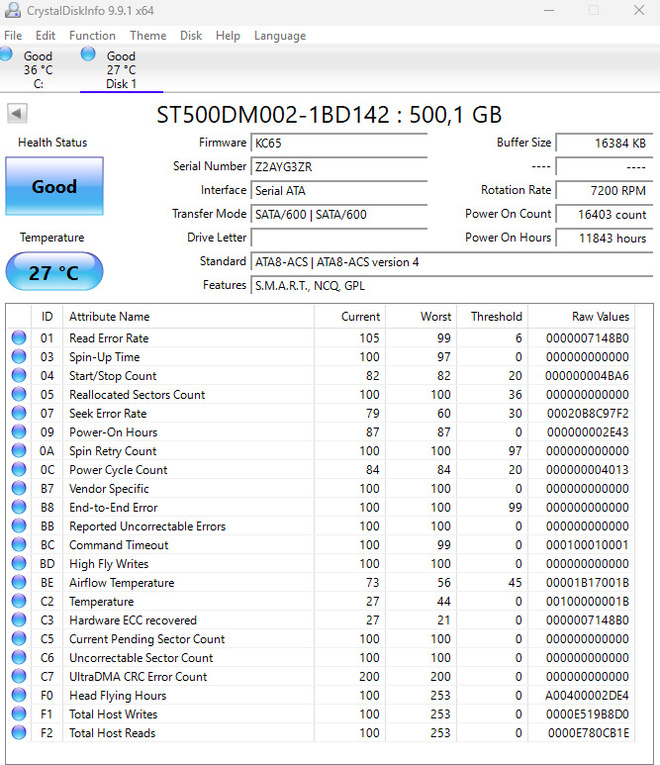Viewport: 660px width, 765px height.
Task: Click the status orb for Seek Error Rate
Action: point(19,413)
